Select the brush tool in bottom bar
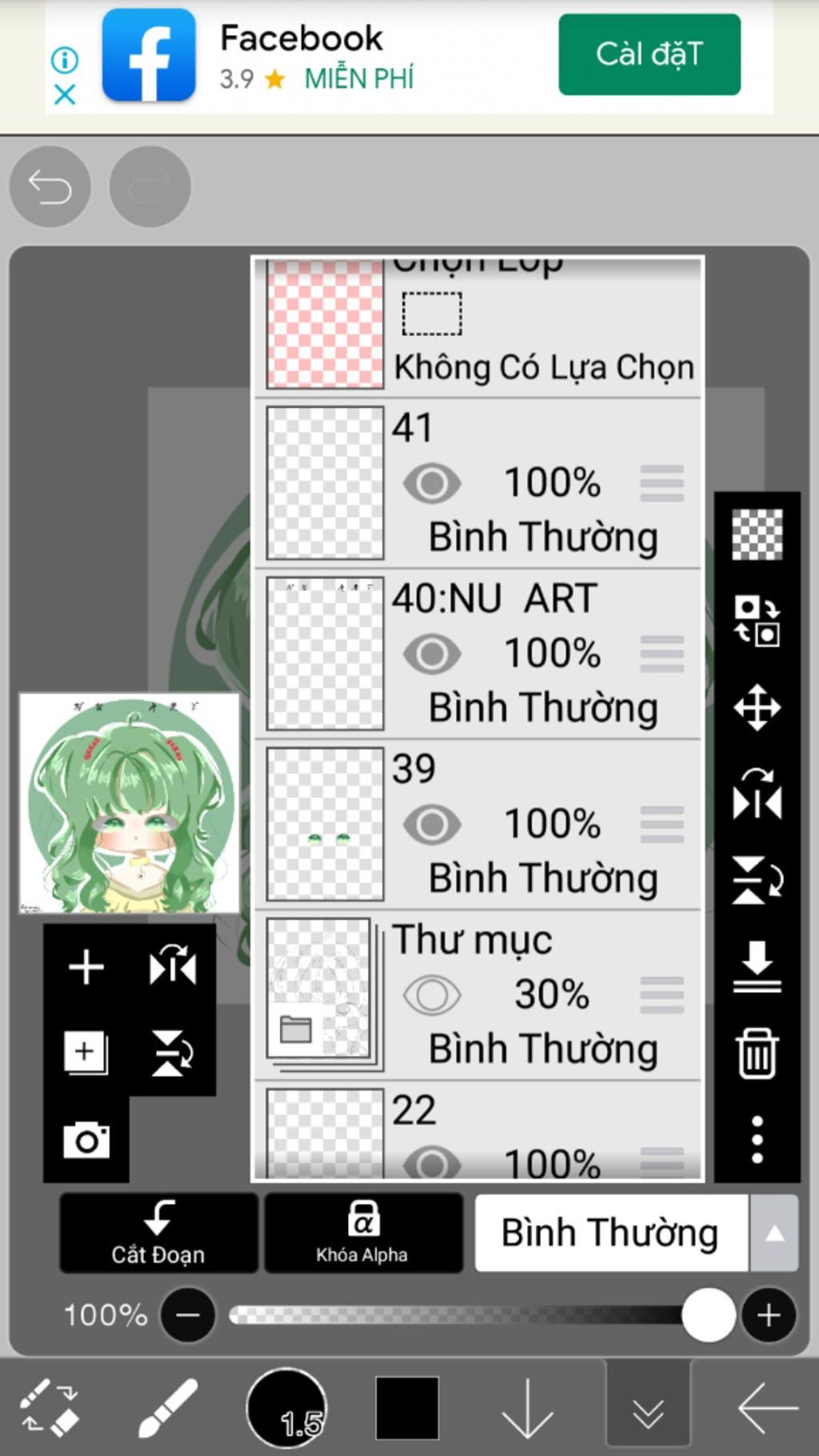819x1456 pixels. click(168, 1408)
